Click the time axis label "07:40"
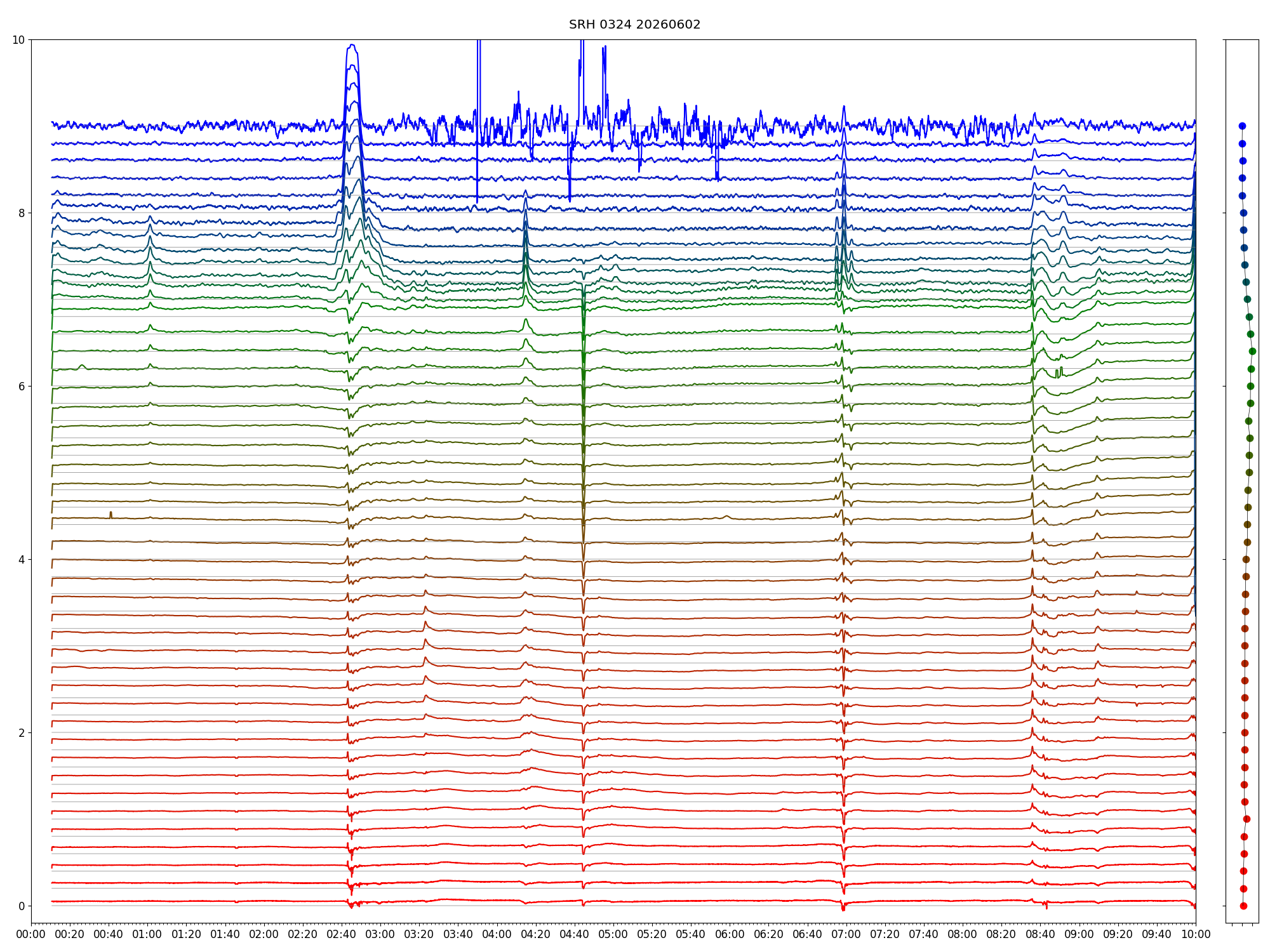 (924, 935)
